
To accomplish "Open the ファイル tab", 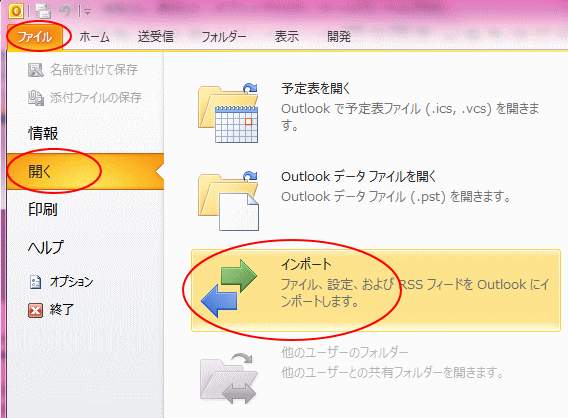I will [x=34, y=37].
